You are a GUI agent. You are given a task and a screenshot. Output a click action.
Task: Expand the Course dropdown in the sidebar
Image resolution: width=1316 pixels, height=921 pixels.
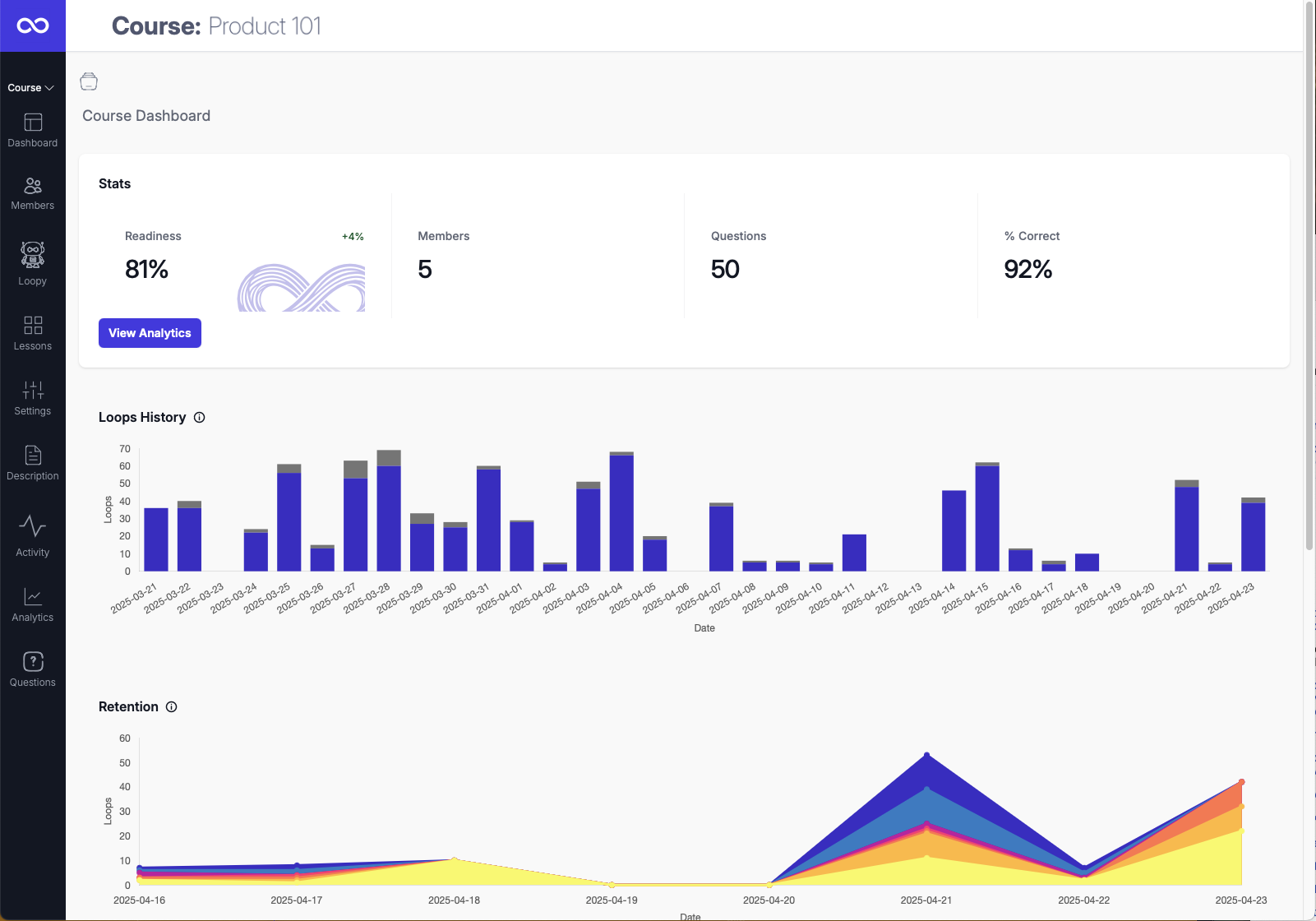(x=32, y=87)
